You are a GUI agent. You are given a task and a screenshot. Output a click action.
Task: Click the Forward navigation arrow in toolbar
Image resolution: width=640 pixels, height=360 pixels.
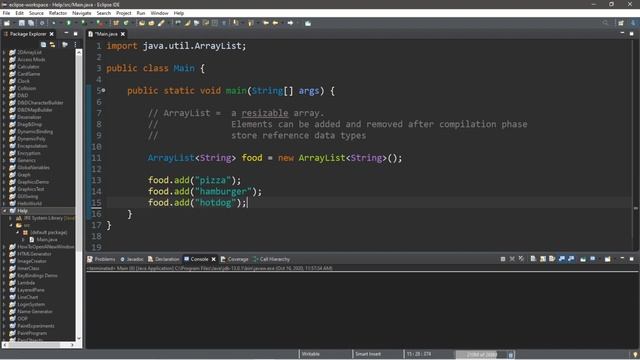pyautogui.click(x=290, y=23)
